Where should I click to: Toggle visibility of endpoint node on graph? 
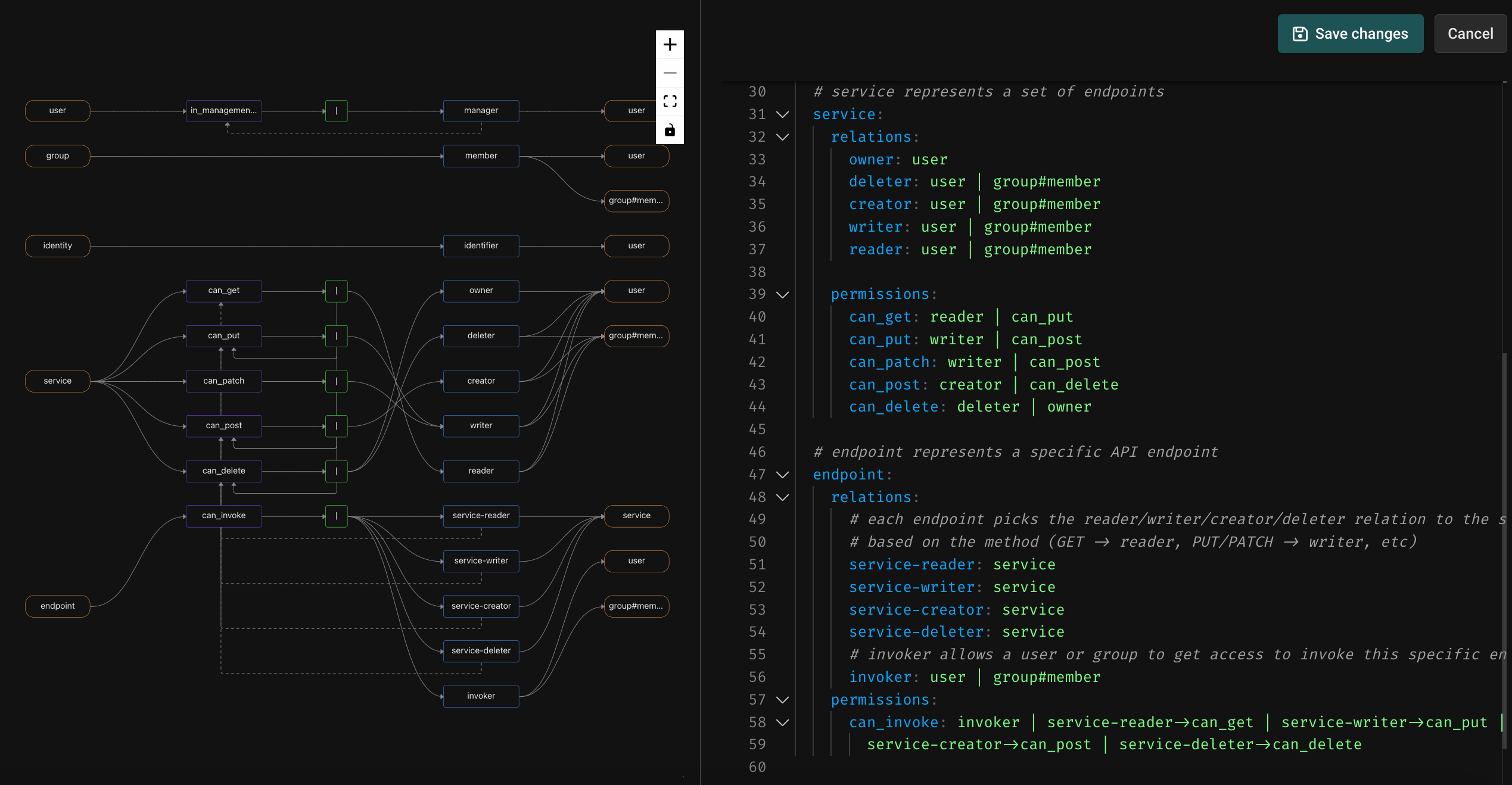tap(58, 605)
